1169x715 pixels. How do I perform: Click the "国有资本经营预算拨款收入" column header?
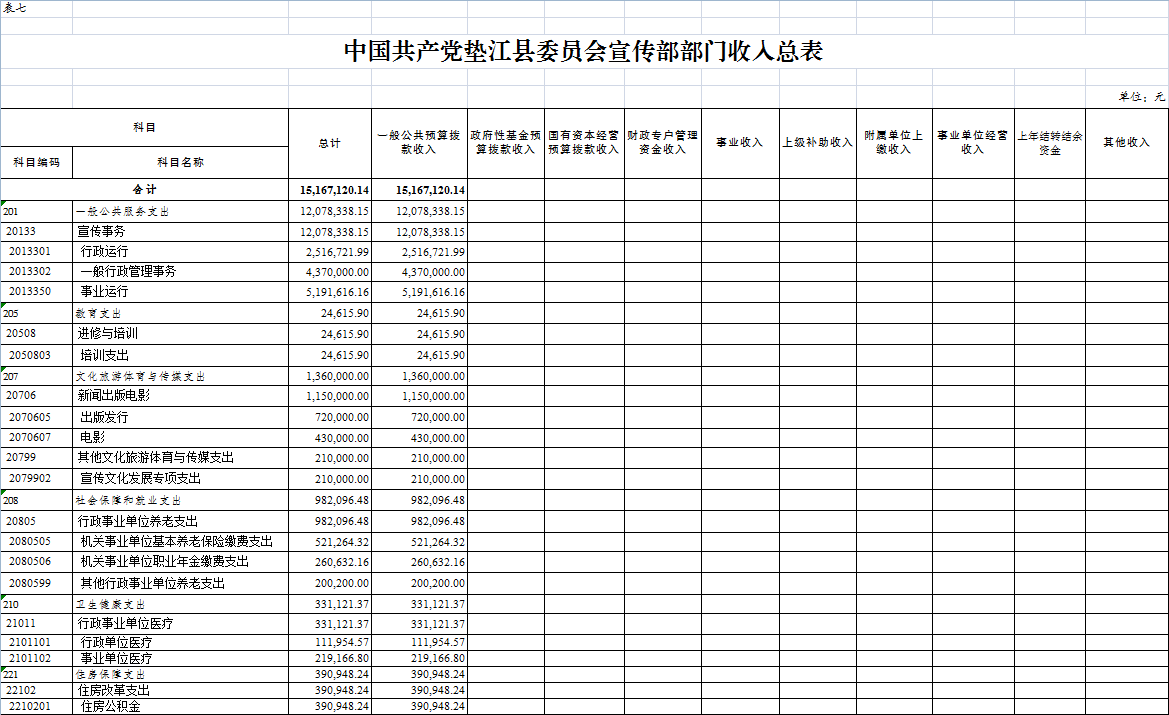pyautogui.click(x=584, y=143)
